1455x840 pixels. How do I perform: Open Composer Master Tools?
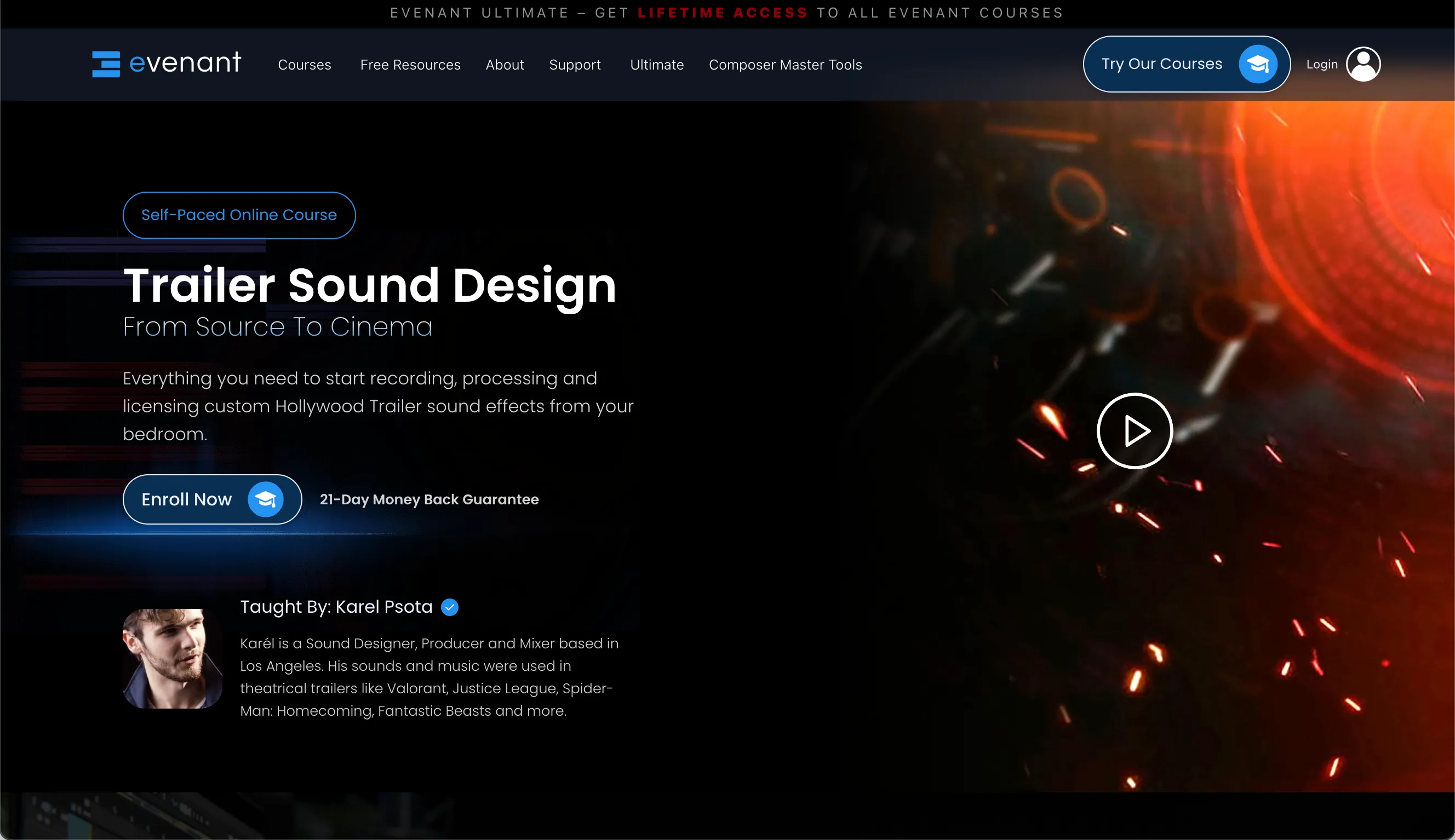pos(785,65)
